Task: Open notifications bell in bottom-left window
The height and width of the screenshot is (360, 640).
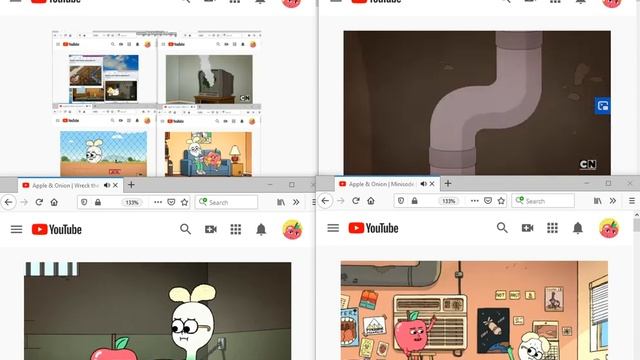Action: coord(261,229)
